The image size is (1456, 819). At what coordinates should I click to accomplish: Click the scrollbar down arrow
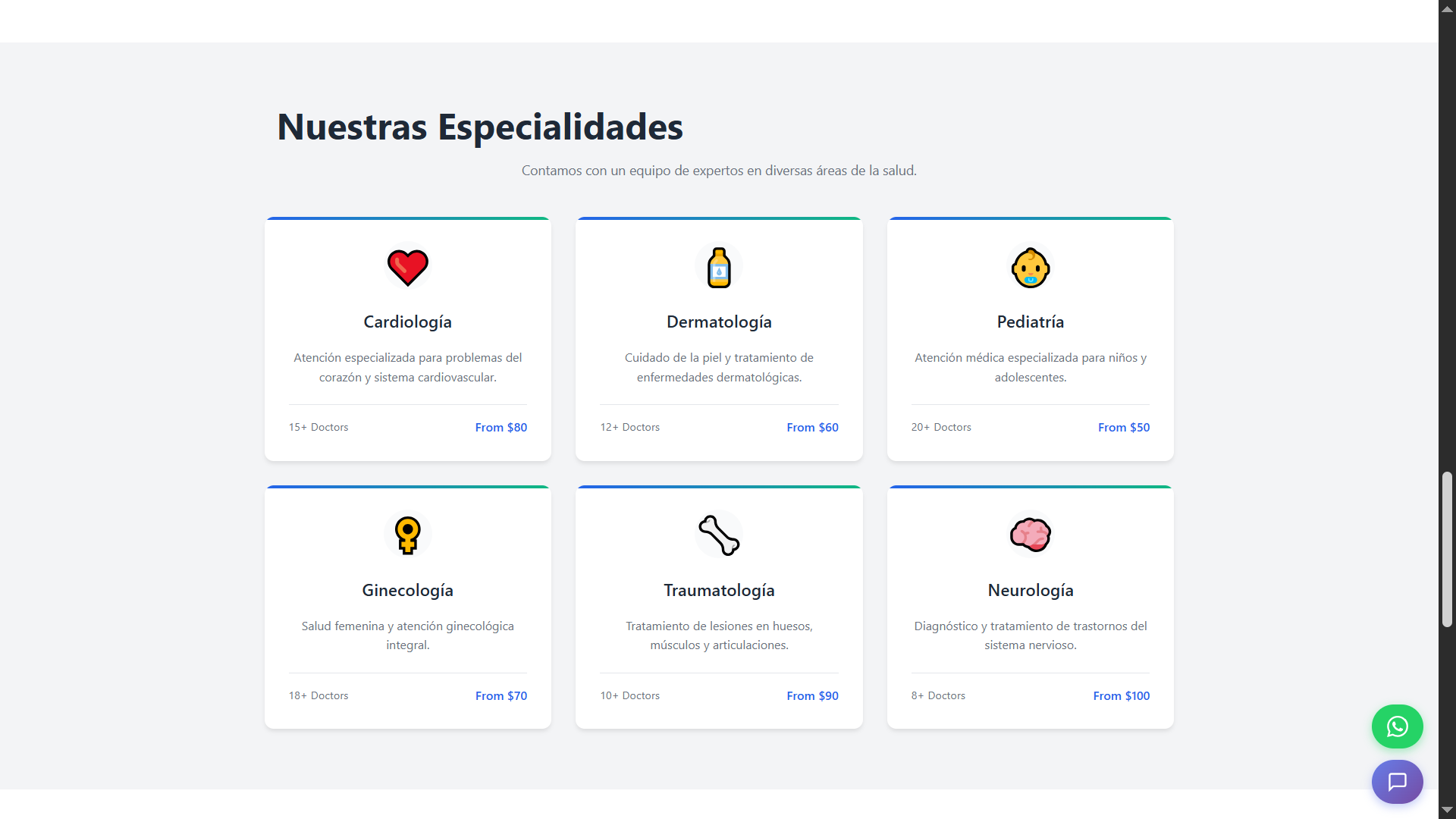point(1447,811)
